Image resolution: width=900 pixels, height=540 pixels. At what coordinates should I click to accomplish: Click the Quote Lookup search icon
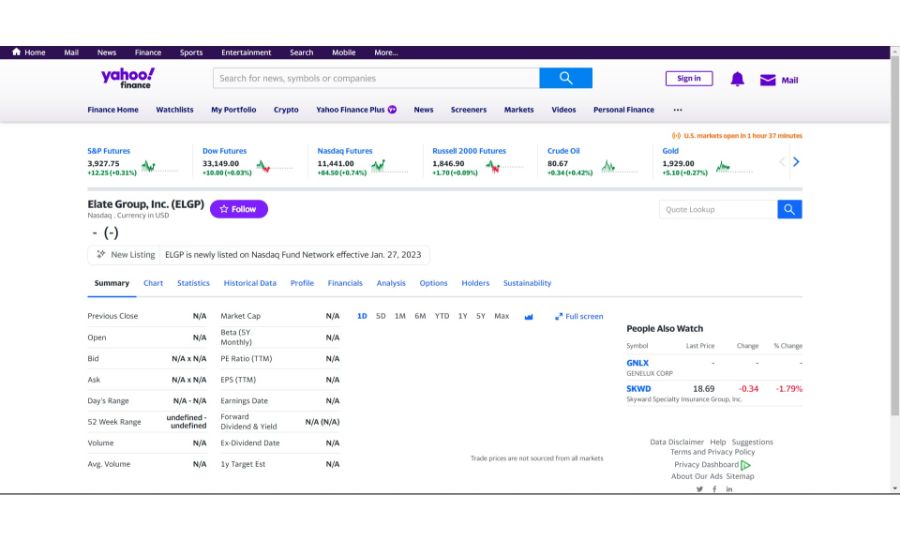click(789, 209)
